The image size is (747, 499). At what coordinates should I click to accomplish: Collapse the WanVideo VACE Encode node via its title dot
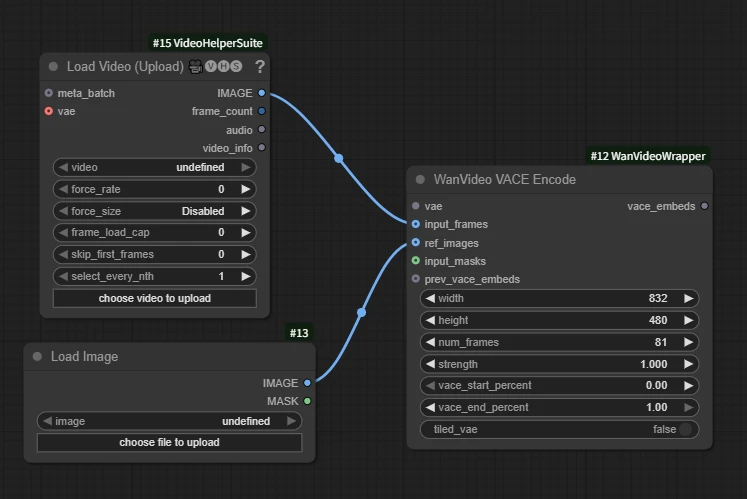(x=420, y=180)
